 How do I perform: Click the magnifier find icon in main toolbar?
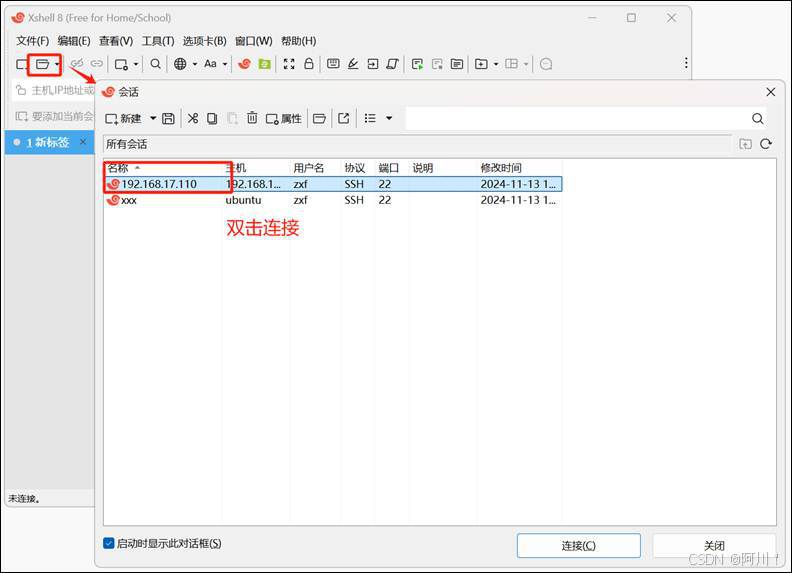pos(156,64)
